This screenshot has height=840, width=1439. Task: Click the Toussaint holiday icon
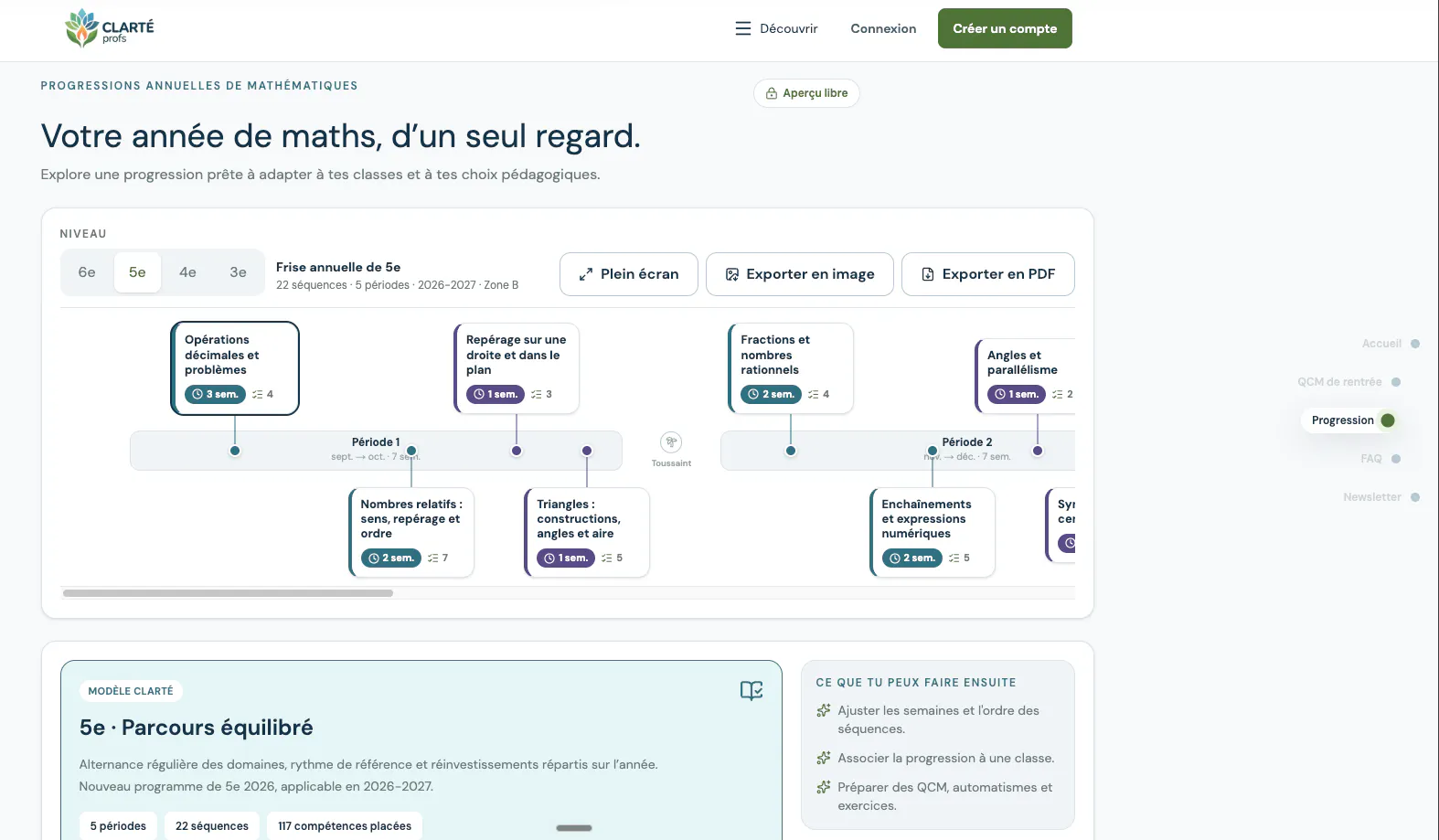671,442
